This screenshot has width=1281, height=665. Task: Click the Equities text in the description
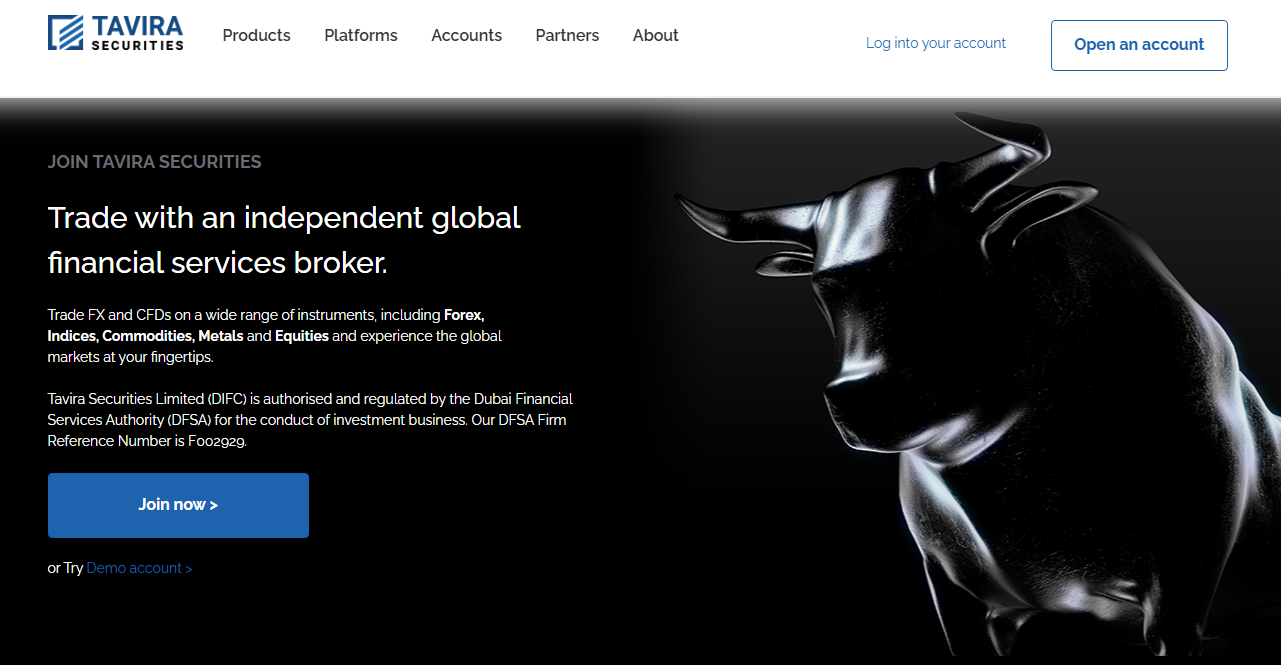(x=302, y=336)
